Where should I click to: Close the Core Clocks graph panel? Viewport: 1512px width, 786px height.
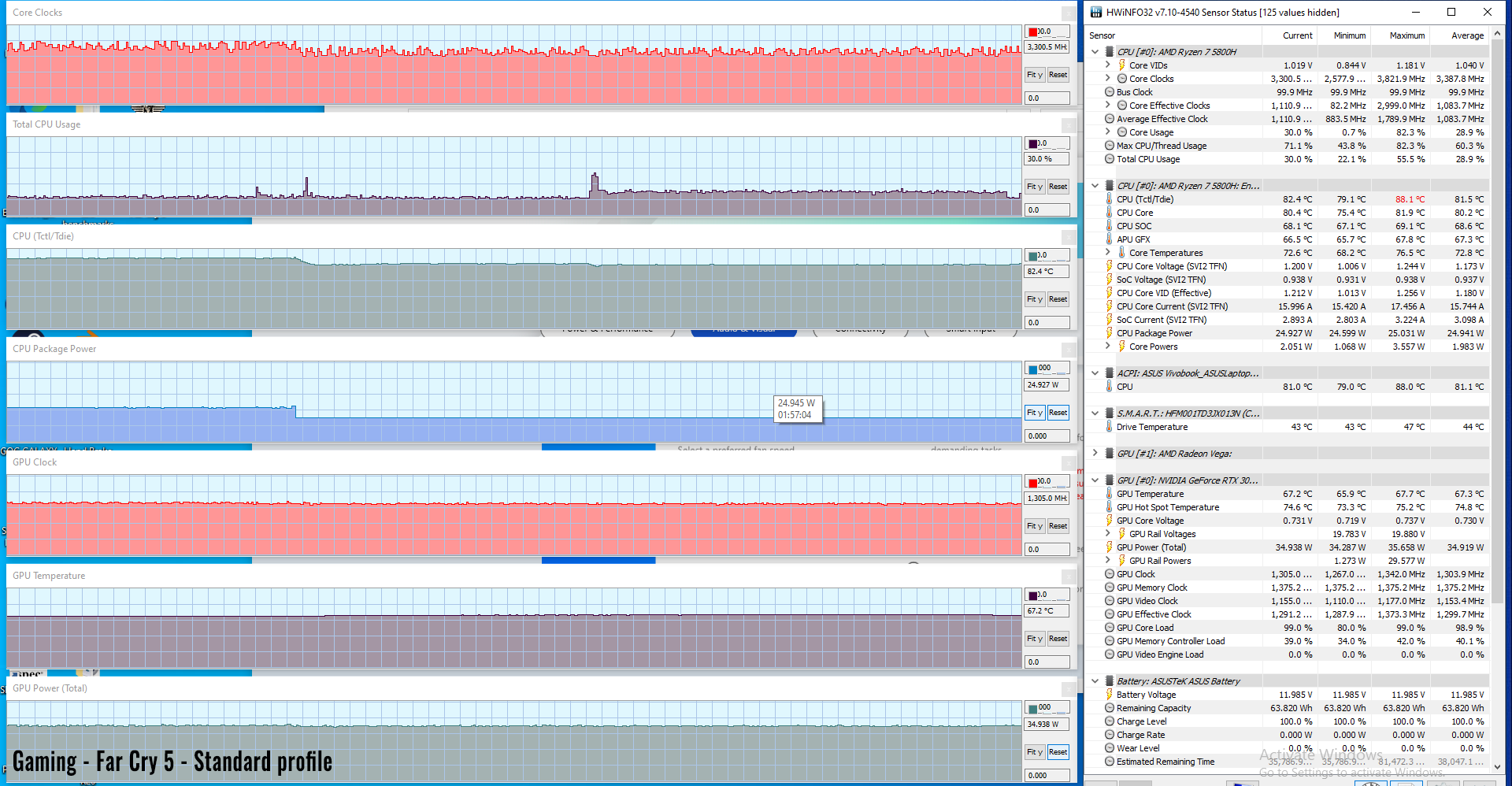tap(1068, 13)
